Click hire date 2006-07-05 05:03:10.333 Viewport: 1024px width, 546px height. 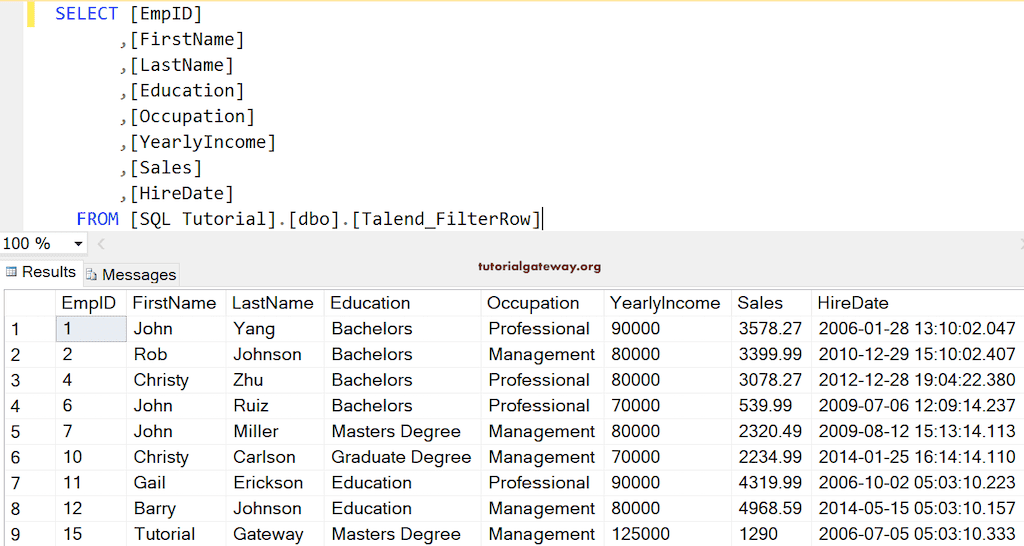(x=918, y=534)
